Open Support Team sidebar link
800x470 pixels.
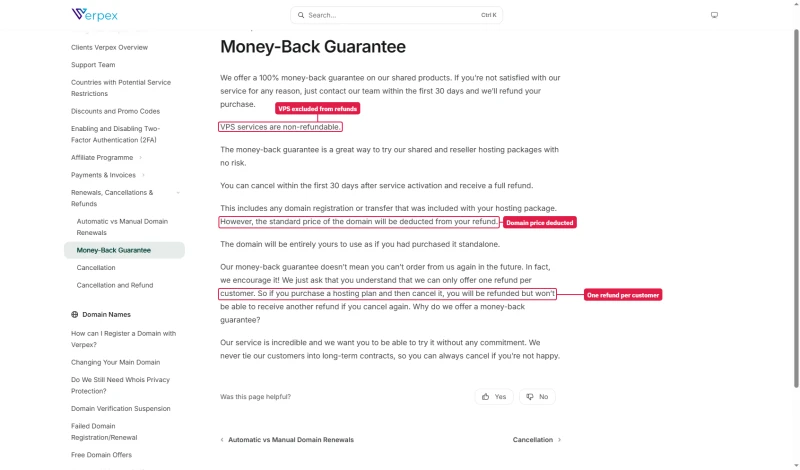pyautogui.click(x=93, y=65)
